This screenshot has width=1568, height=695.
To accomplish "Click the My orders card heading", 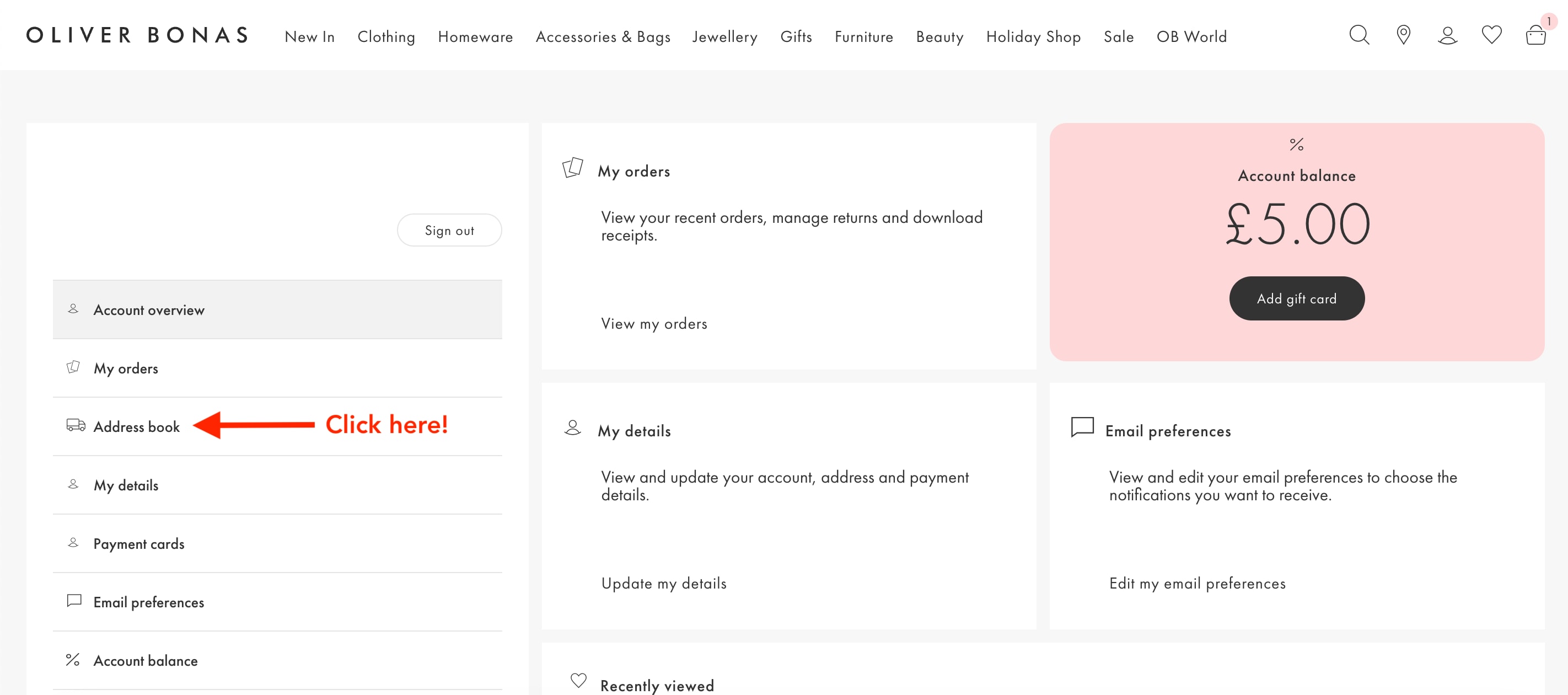I will coord(633,171).
